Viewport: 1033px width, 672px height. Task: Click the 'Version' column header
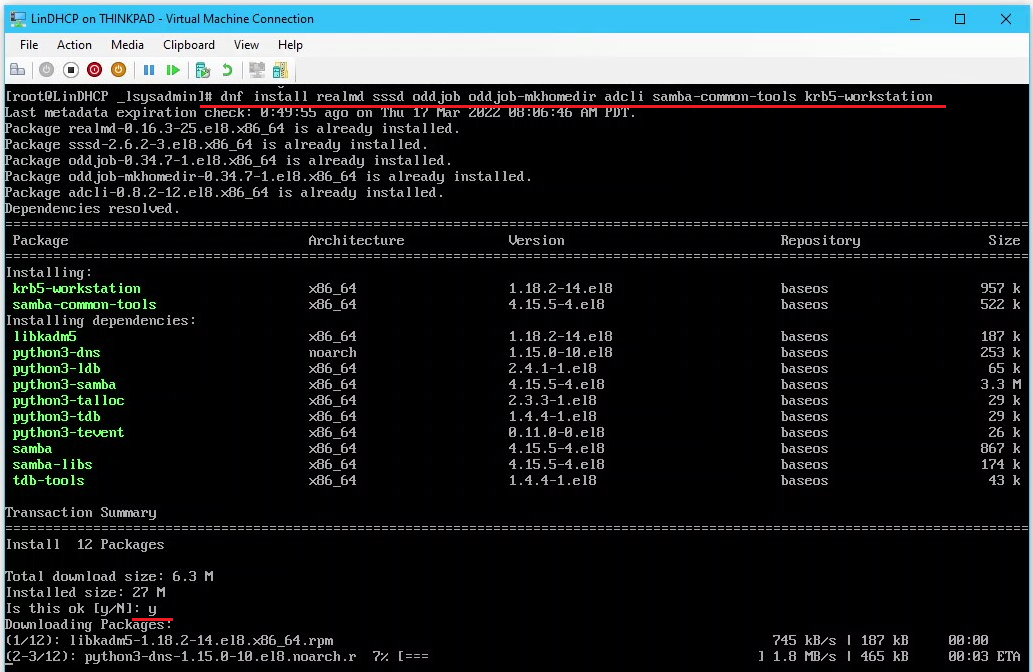(x=536, y=240)
